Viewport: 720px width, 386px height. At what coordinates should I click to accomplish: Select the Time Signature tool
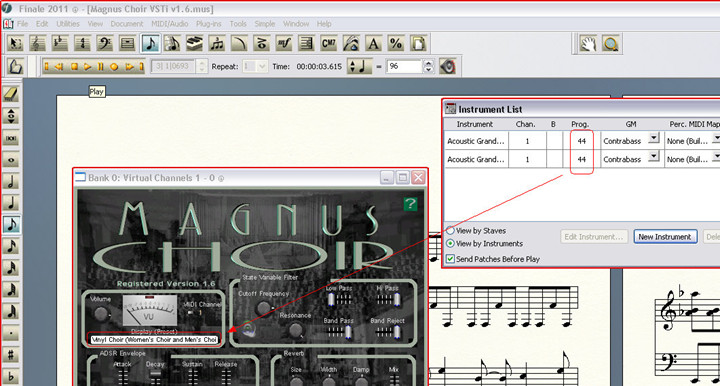tap(82, 44)
